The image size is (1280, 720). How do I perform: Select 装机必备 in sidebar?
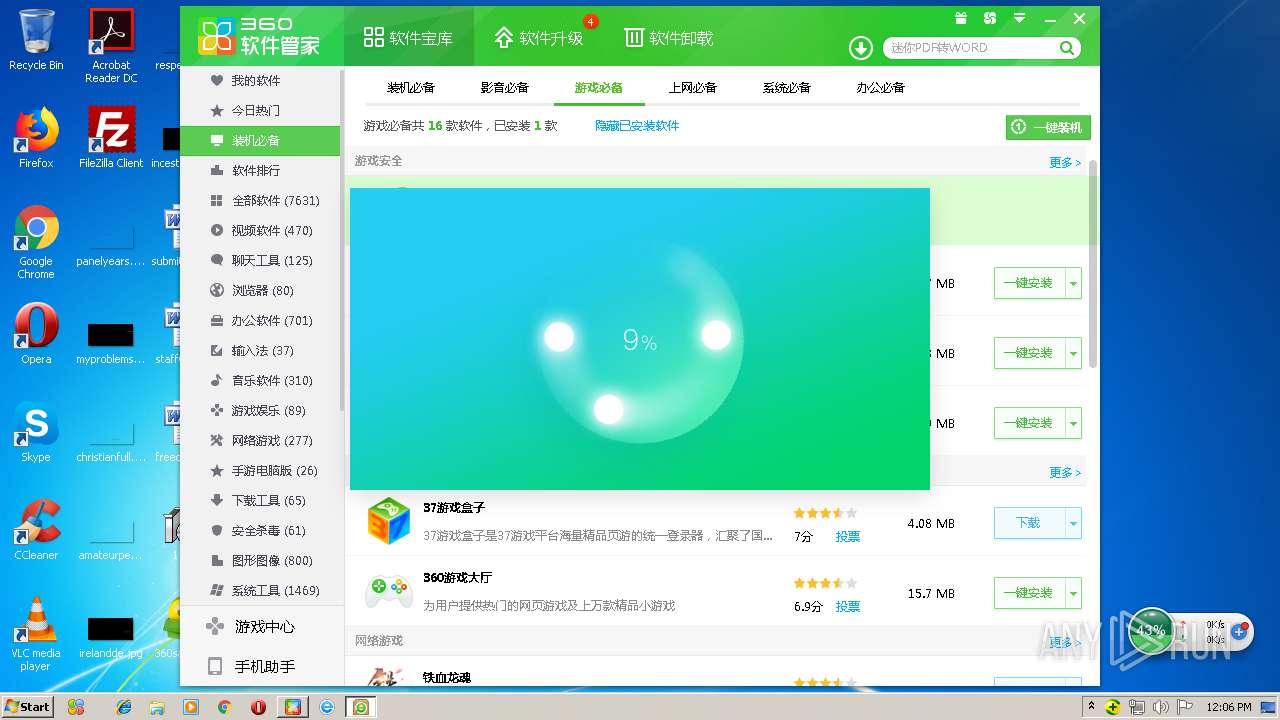(260, 140)
